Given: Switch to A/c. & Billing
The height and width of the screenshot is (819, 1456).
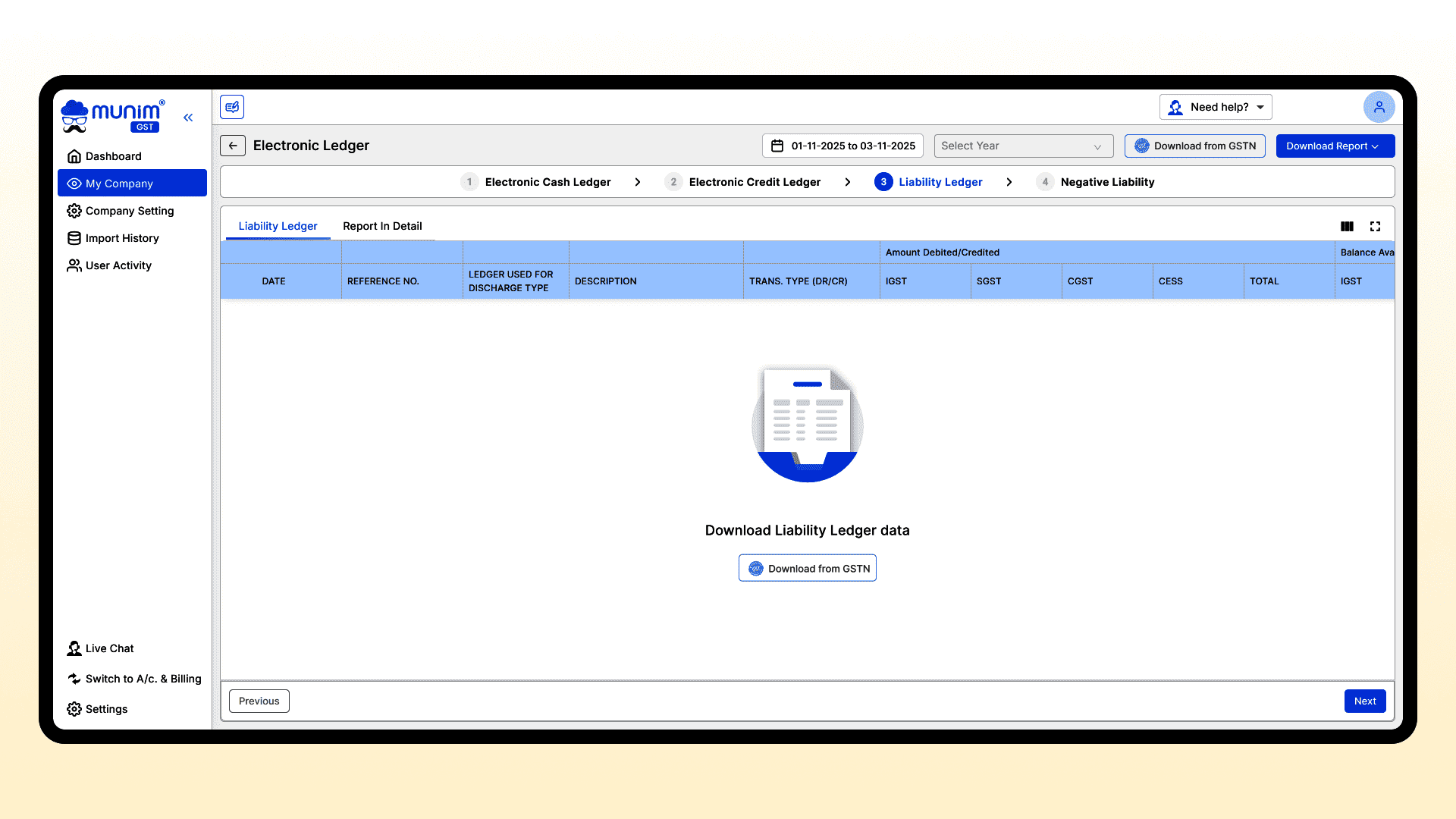Looking at the screenshot, I should [x=143, y=679].
